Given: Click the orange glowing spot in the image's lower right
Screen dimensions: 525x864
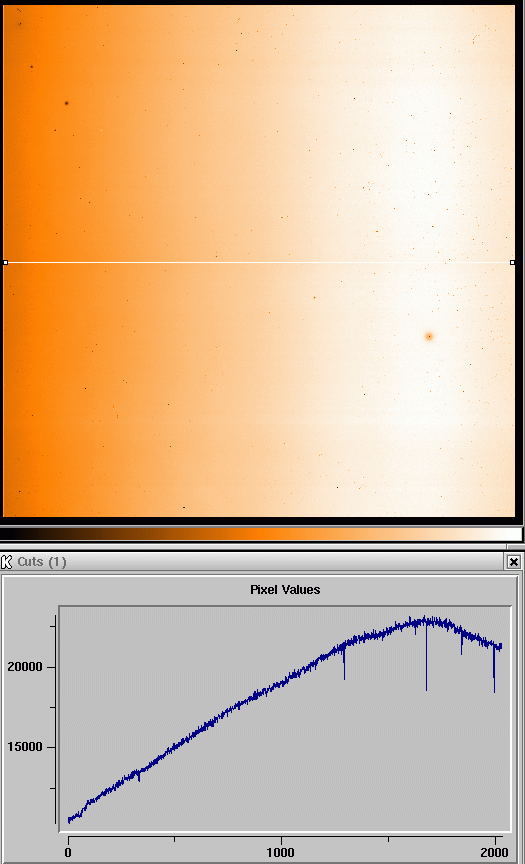Looking at the screenshot, I should point(429,336).
